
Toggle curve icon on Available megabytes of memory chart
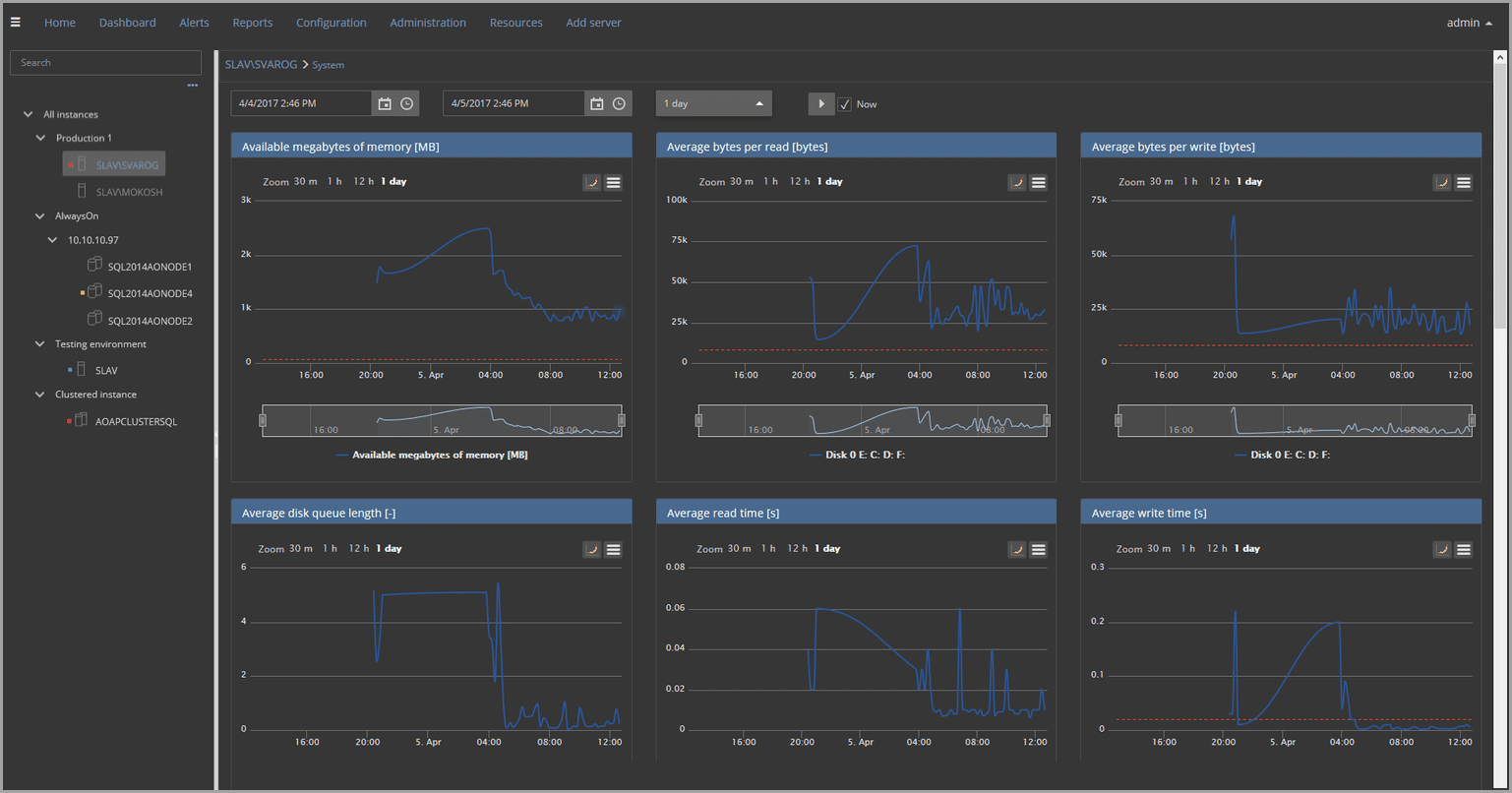coord(591,182)
